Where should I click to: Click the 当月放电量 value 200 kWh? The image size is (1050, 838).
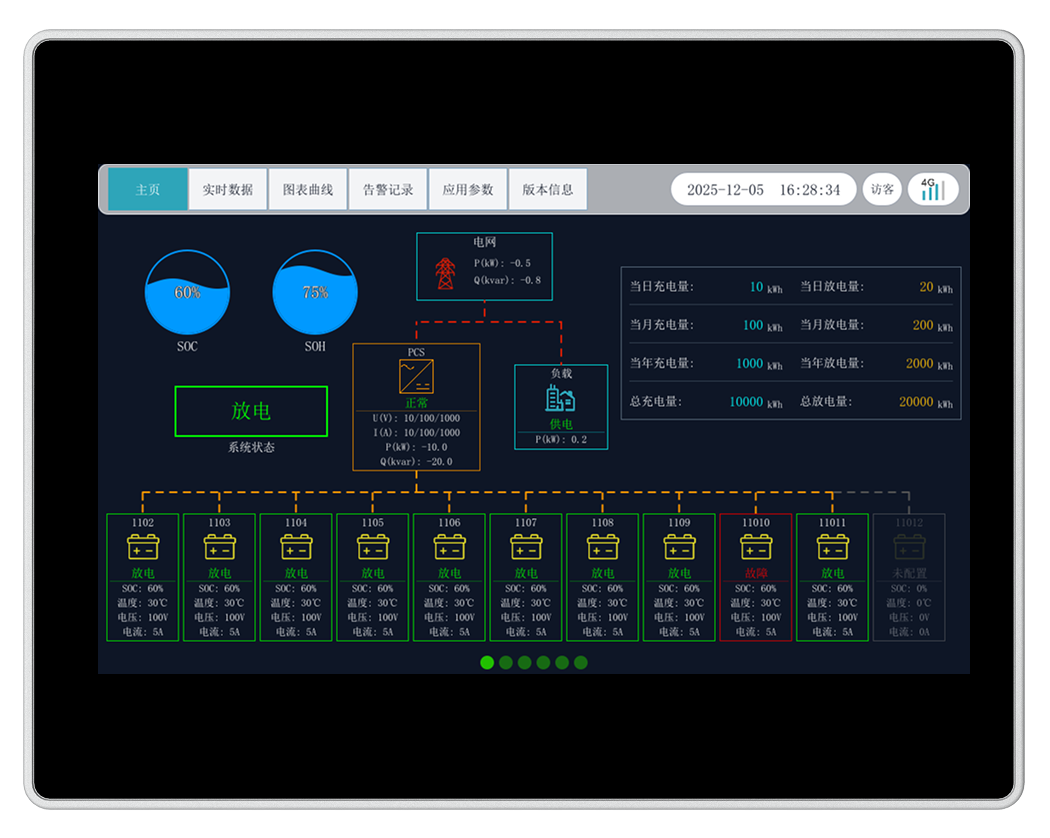[x=933, y=326]
